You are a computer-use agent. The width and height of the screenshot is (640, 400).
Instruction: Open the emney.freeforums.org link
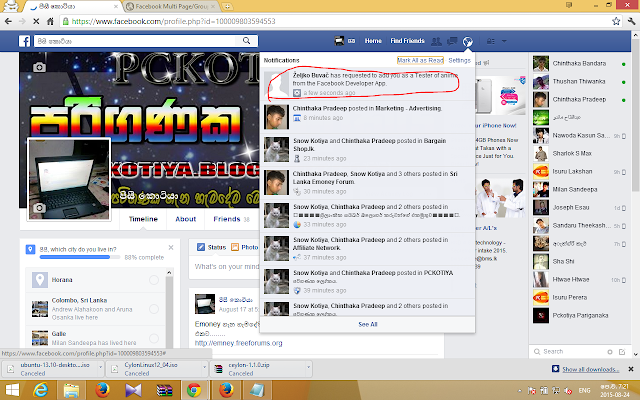238,343
